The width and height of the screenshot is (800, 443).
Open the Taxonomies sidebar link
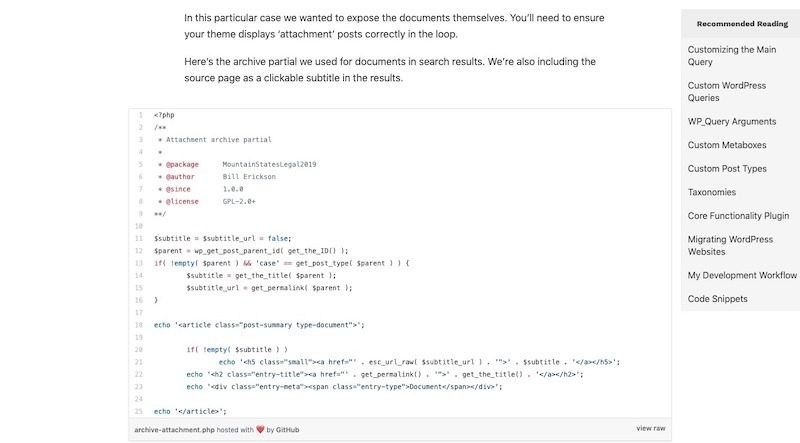coord(711,192)
